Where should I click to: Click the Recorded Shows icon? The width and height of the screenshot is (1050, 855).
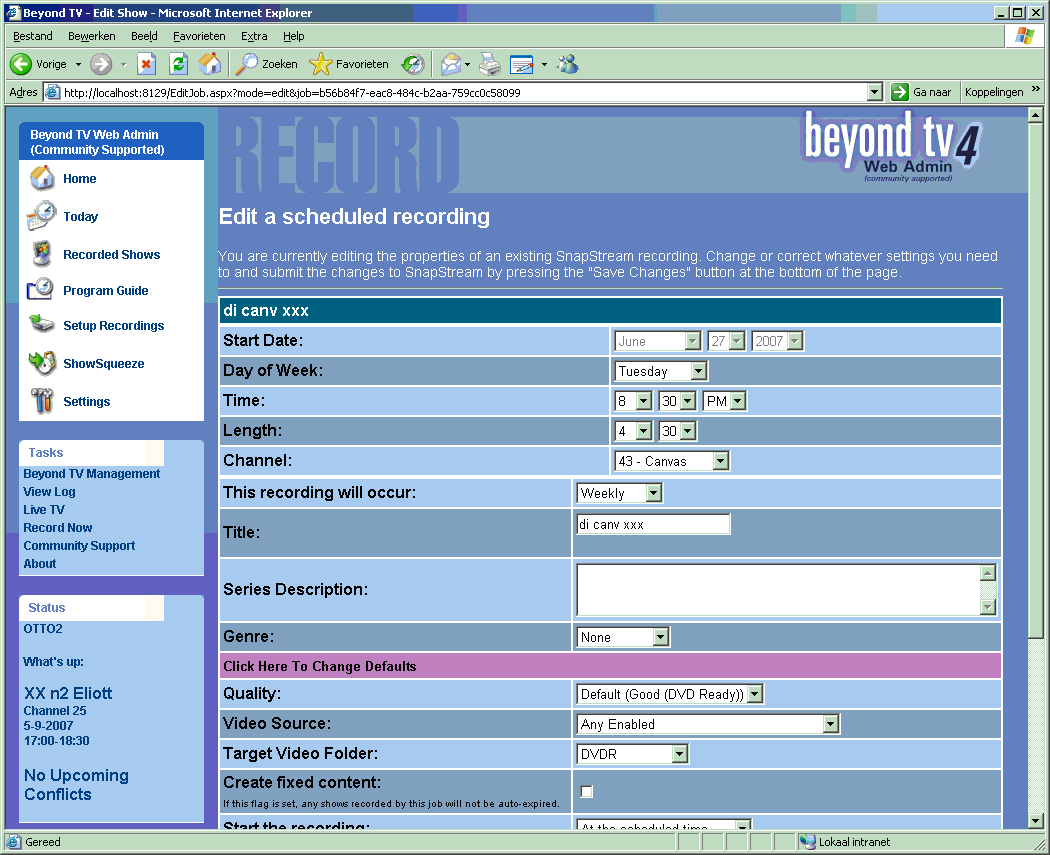point(42,254)
